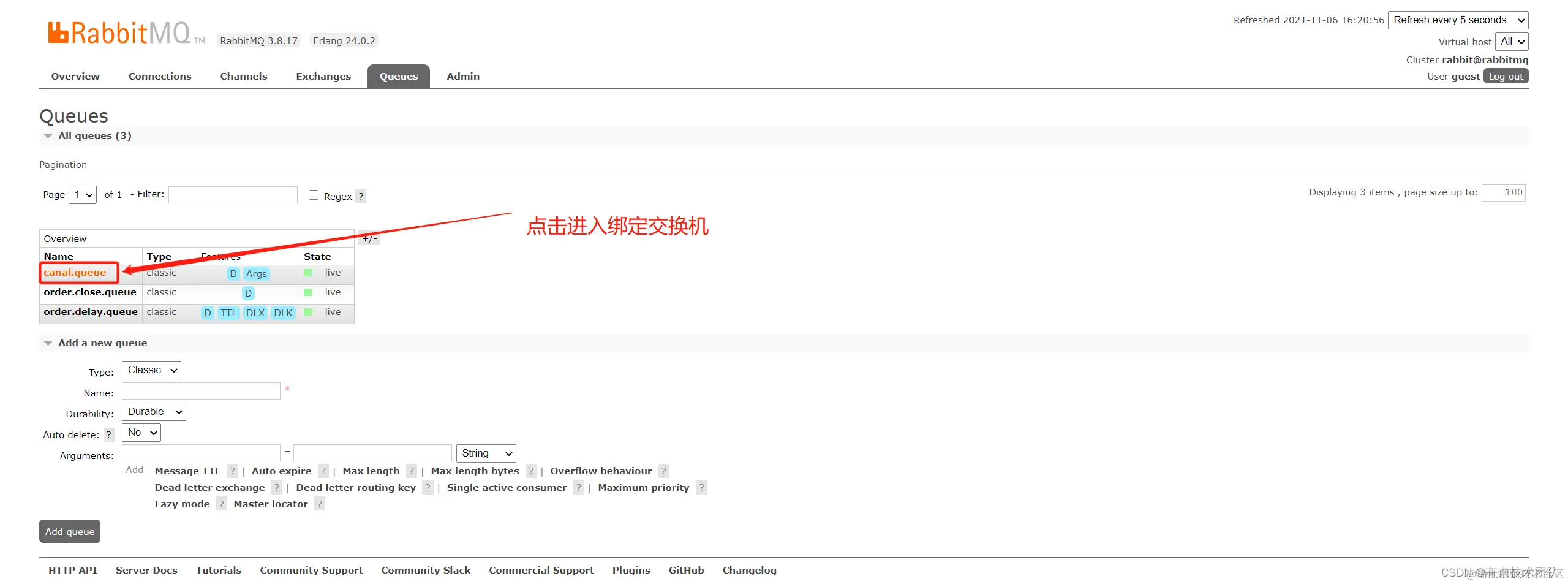Screen dimensions: 1568x584
Task: Switch to the Connections tab
Action: [160, 77]
